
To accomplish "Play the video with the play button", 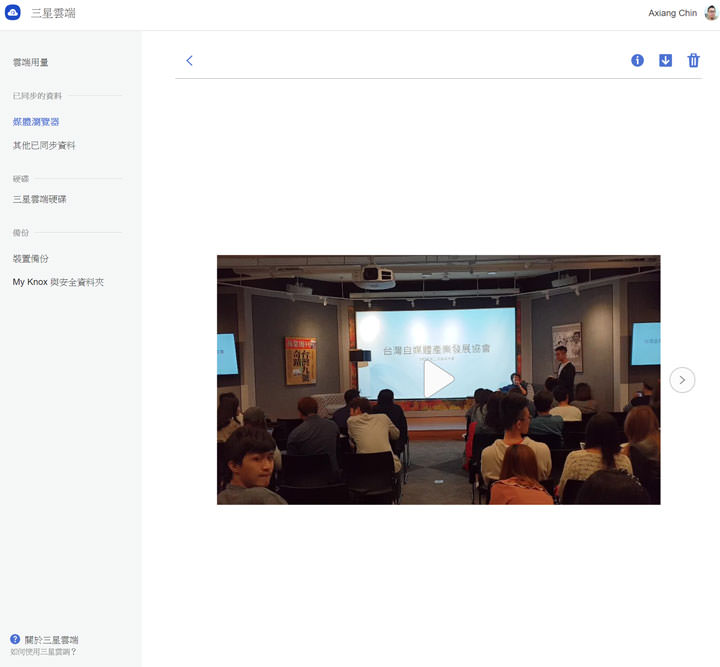I will pos(438,379).
